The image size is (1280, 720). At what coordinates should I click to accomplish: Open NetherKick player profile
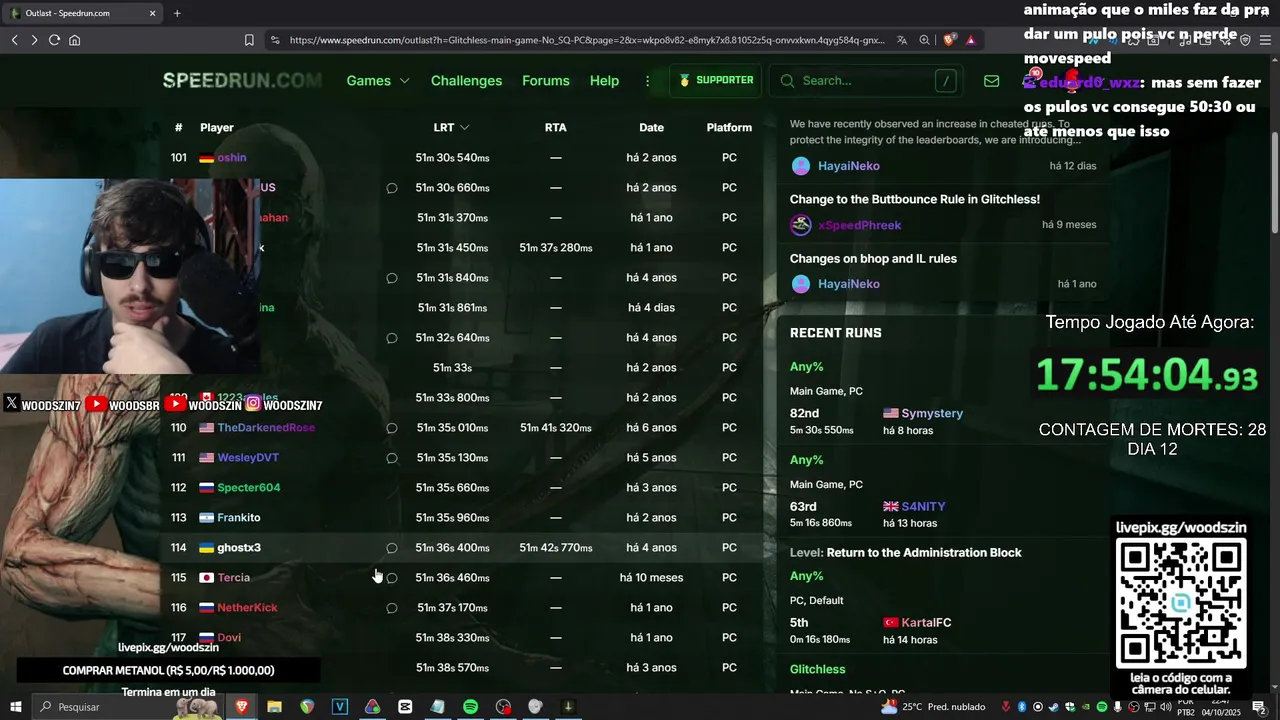pos(247,607)
